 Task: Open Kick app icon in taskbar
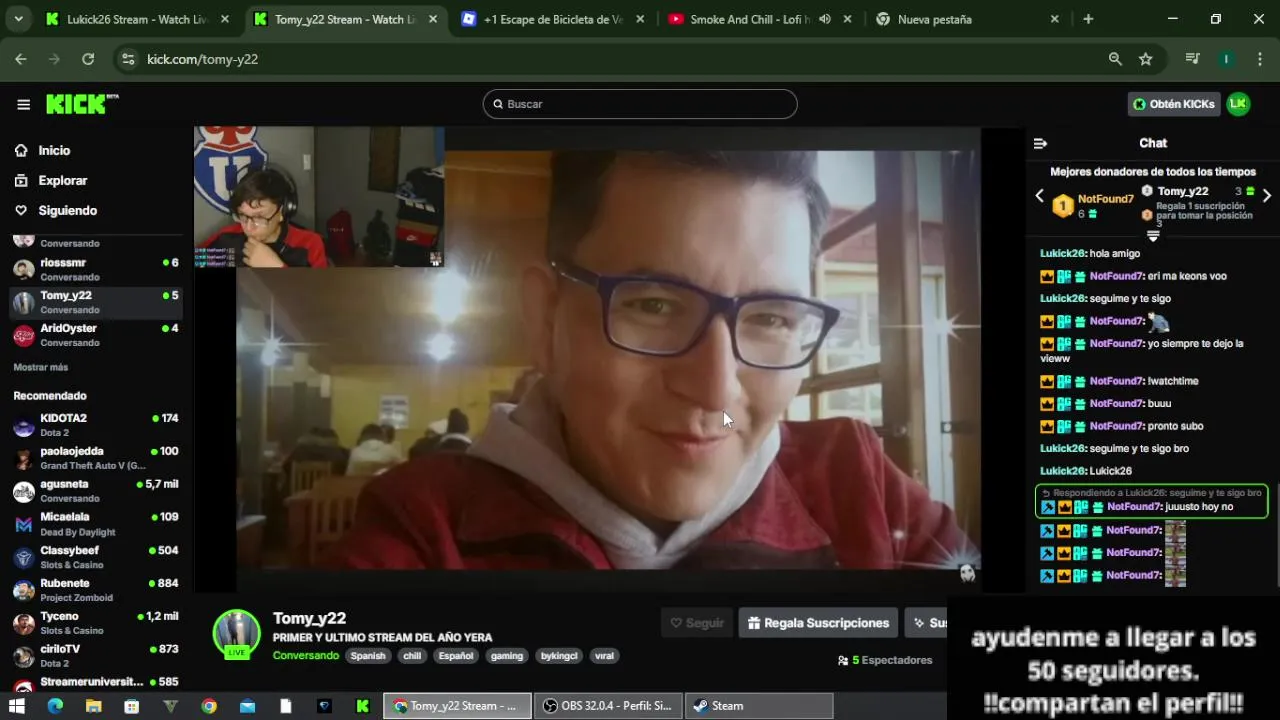(362, 706)
